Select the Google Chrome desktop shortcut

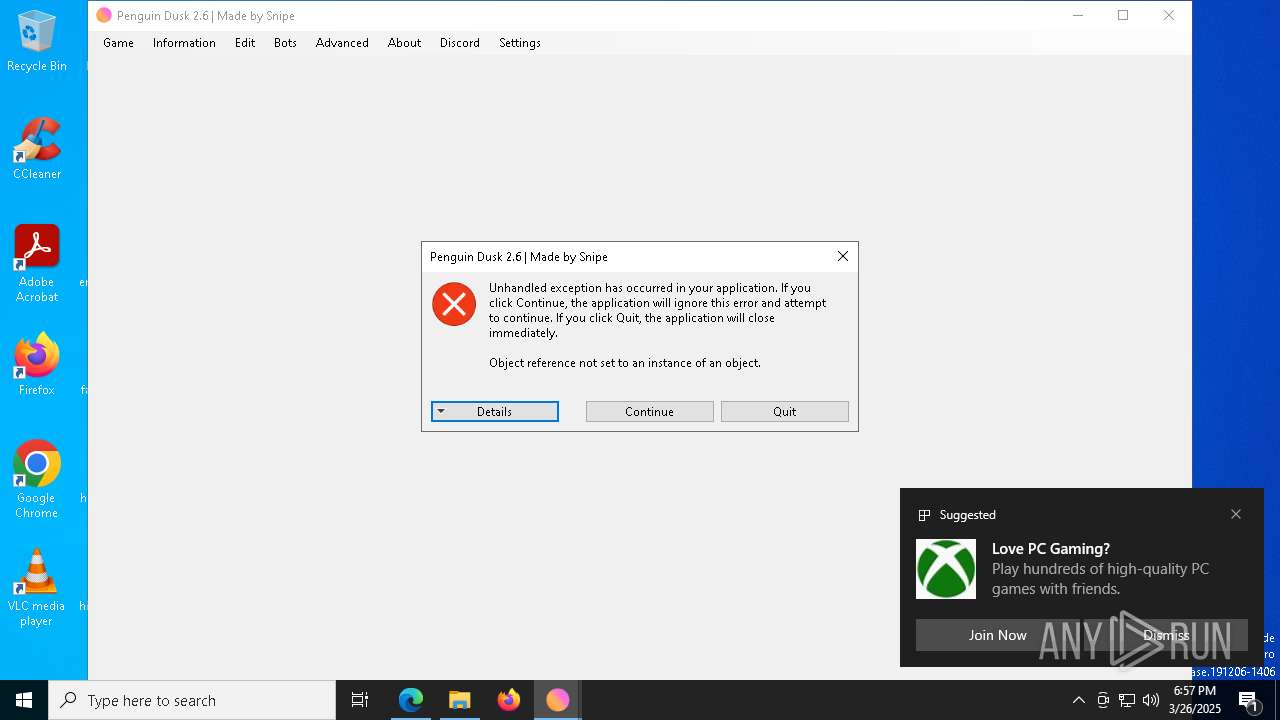pos(37,480)
